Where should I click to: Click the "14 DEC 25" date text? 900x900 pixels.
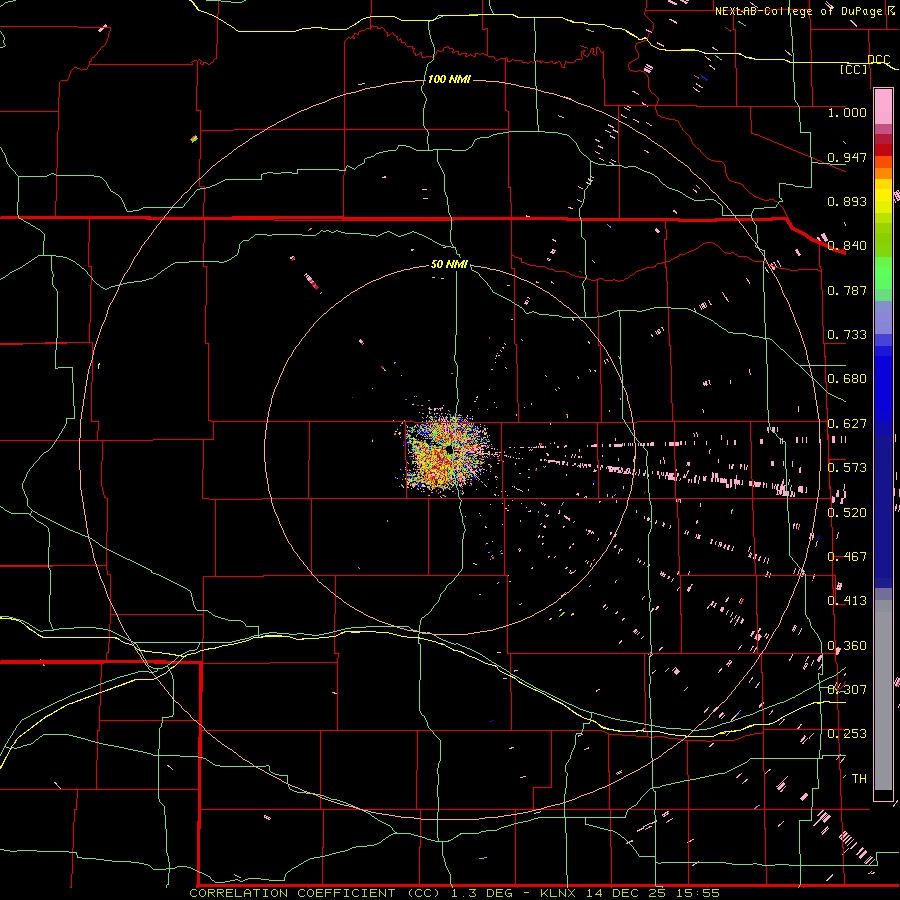coord(627,893)
